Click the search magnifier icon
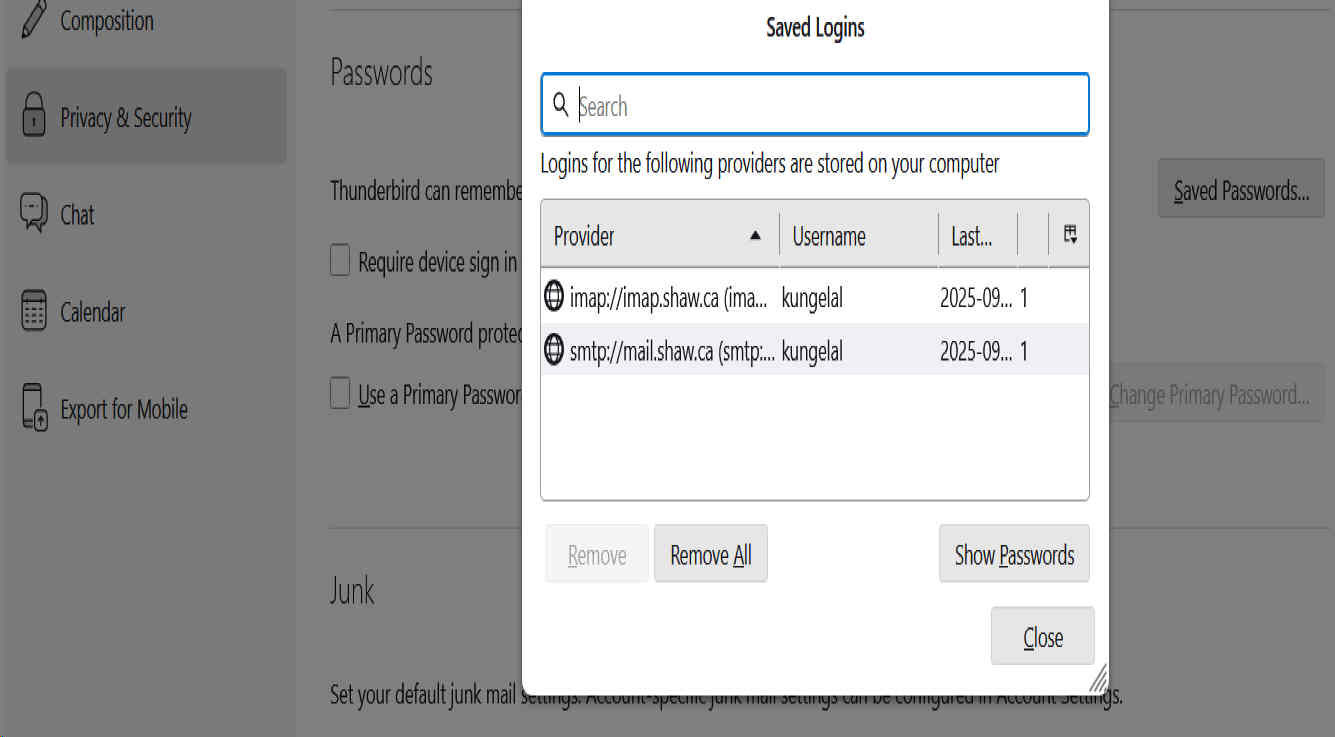Viewport: 1335px width, 737px height. (x=560, y=105)
